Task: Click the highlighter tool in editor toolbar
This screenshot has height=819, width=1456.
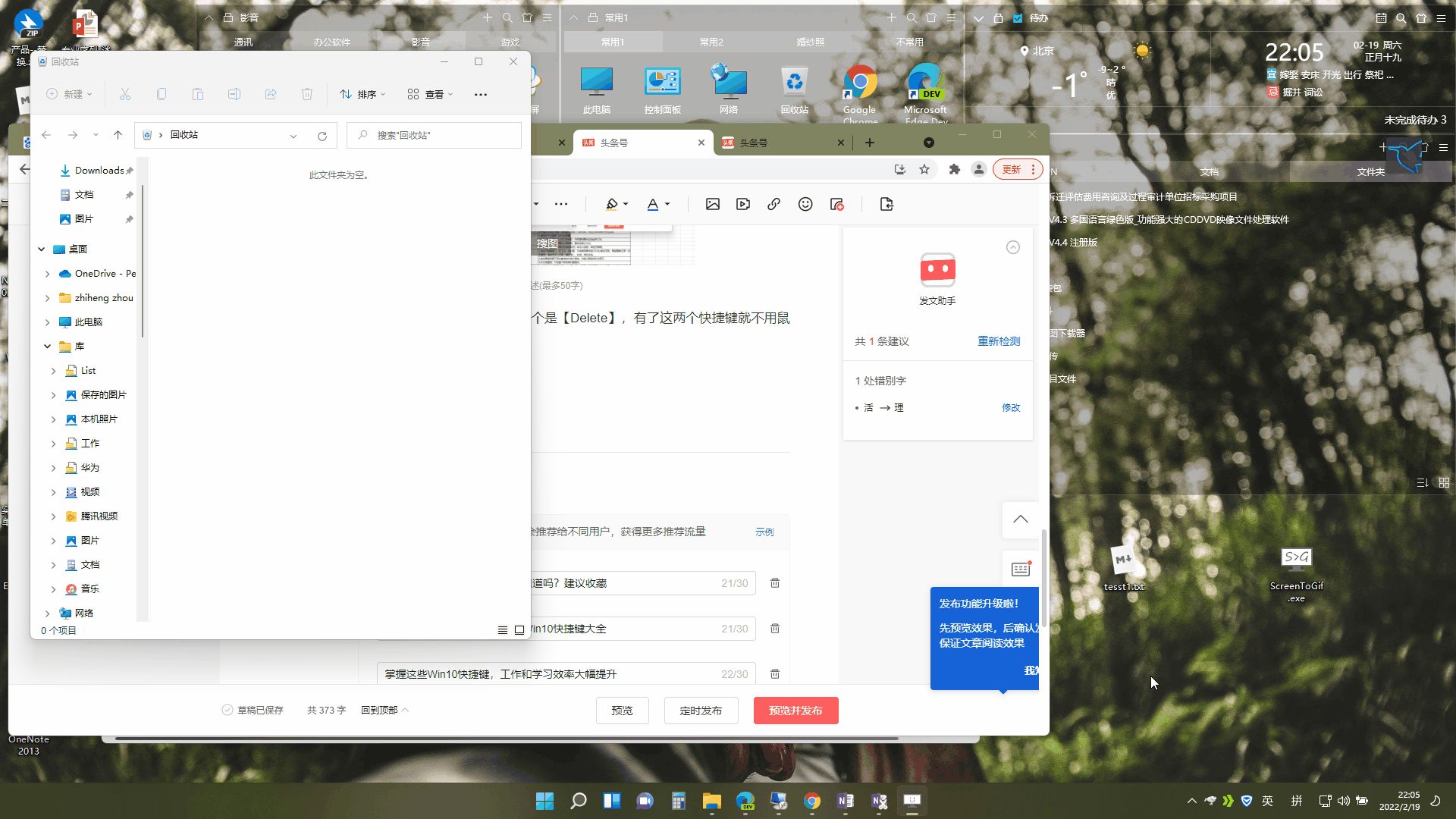Action: click(x=612, y=204)
